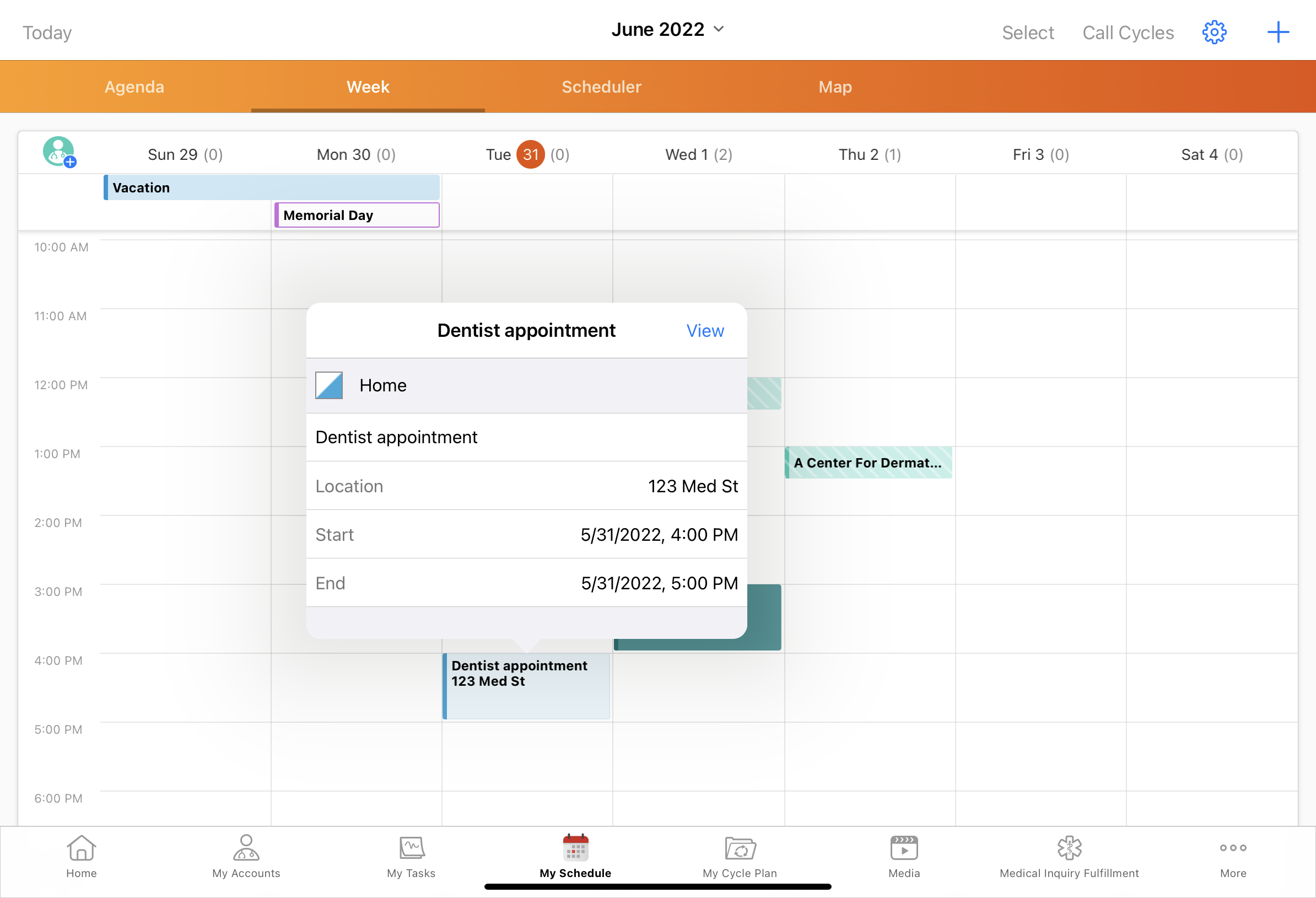1316x898 pixels.
Task: Expand the June 2022 month dropdown
Action: point(667,29)
